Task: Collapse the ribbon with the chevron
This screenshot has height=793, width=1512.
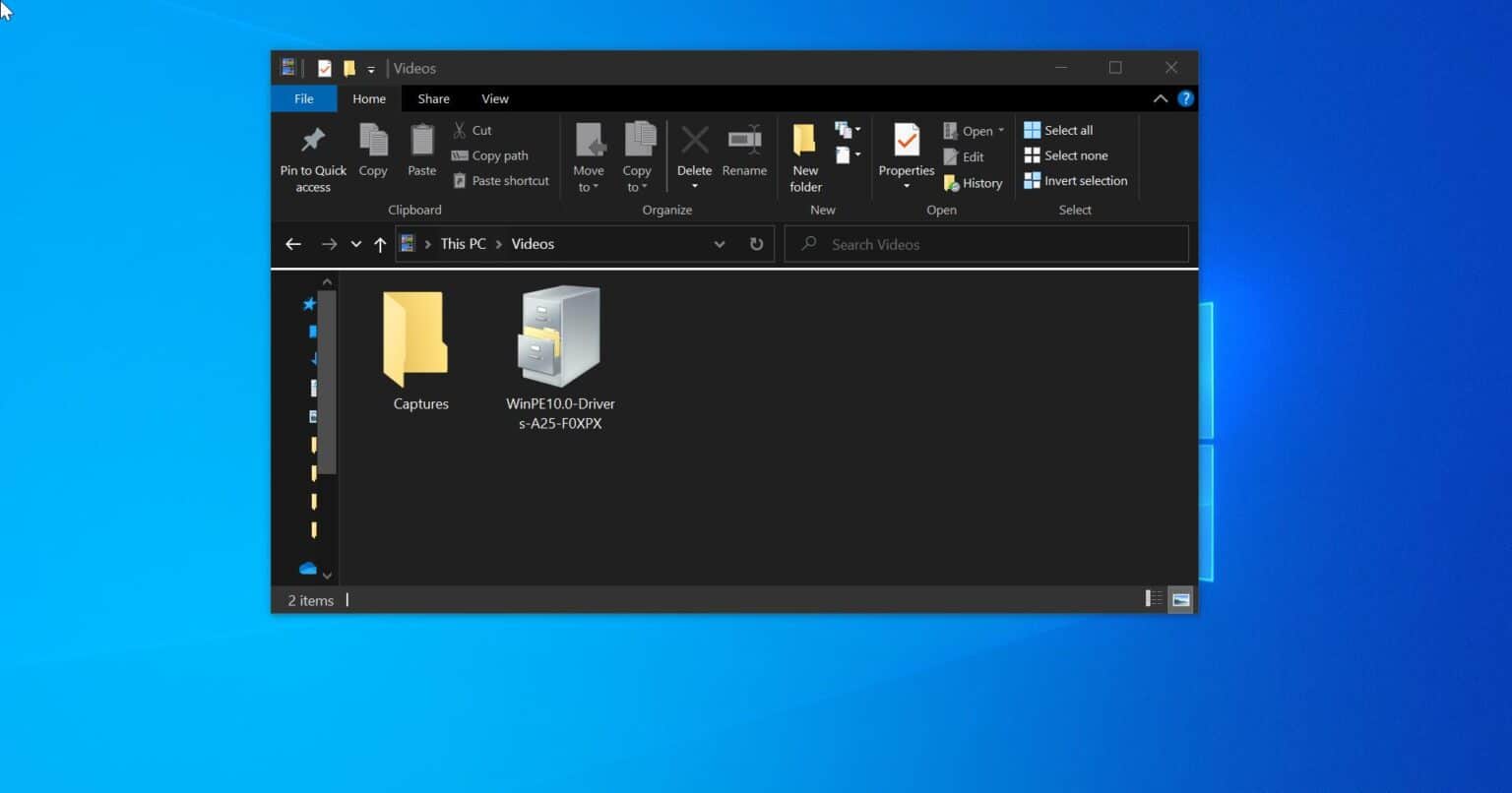Action: tap(1160, 98)
